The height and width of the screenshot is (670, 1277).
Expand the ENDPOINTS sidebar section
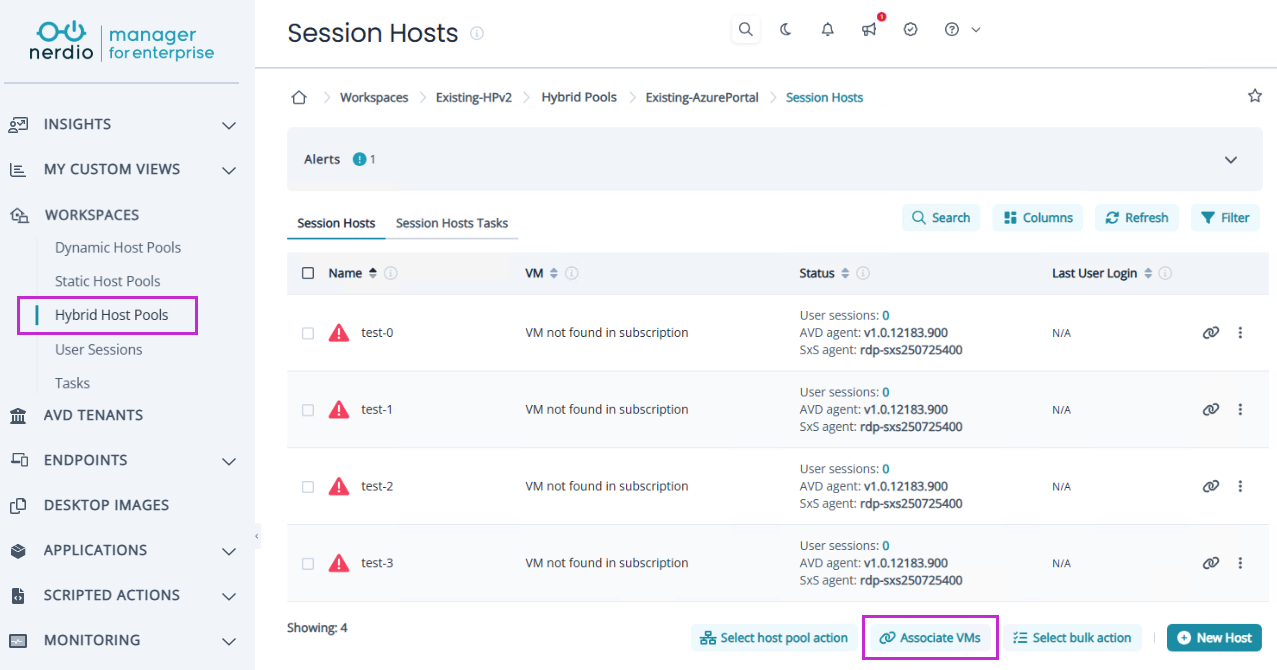tap(229, 461)
